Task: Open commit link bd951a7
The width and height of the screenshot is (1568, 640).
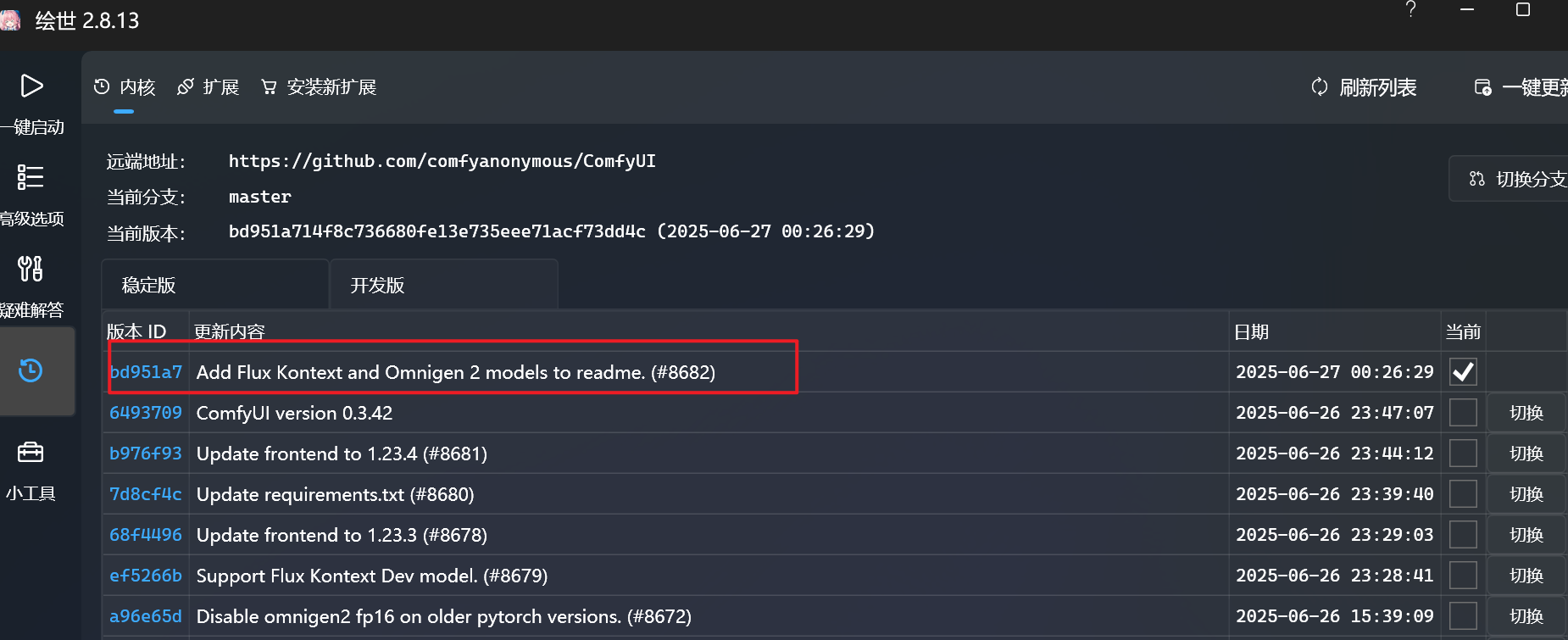Action: [146, 372]
